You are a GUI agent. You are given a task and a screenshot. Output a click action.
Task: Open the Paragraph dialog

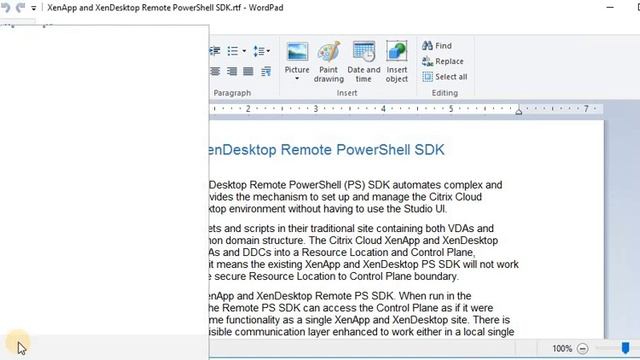click(x=266, y=71)
